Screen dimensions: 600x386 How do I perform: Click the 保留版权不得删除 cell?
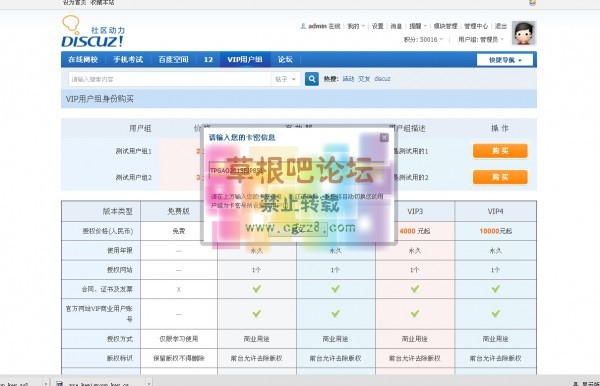pos(179,358)
